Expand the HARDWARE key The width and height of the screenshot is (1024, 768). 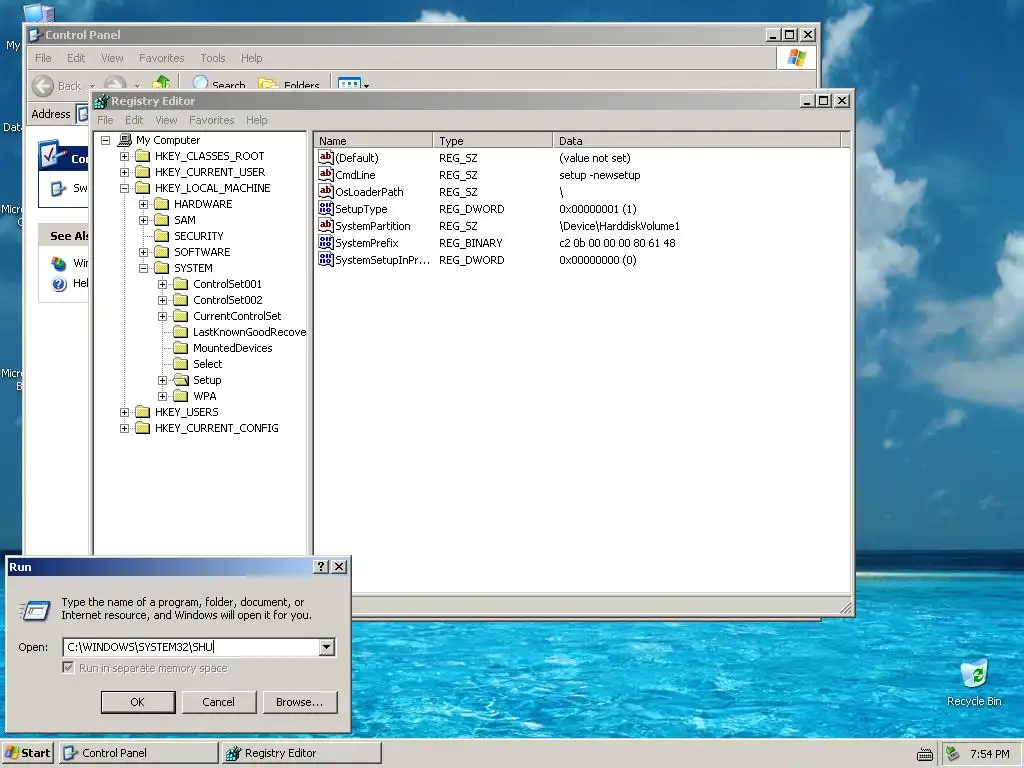coord(144,204)
